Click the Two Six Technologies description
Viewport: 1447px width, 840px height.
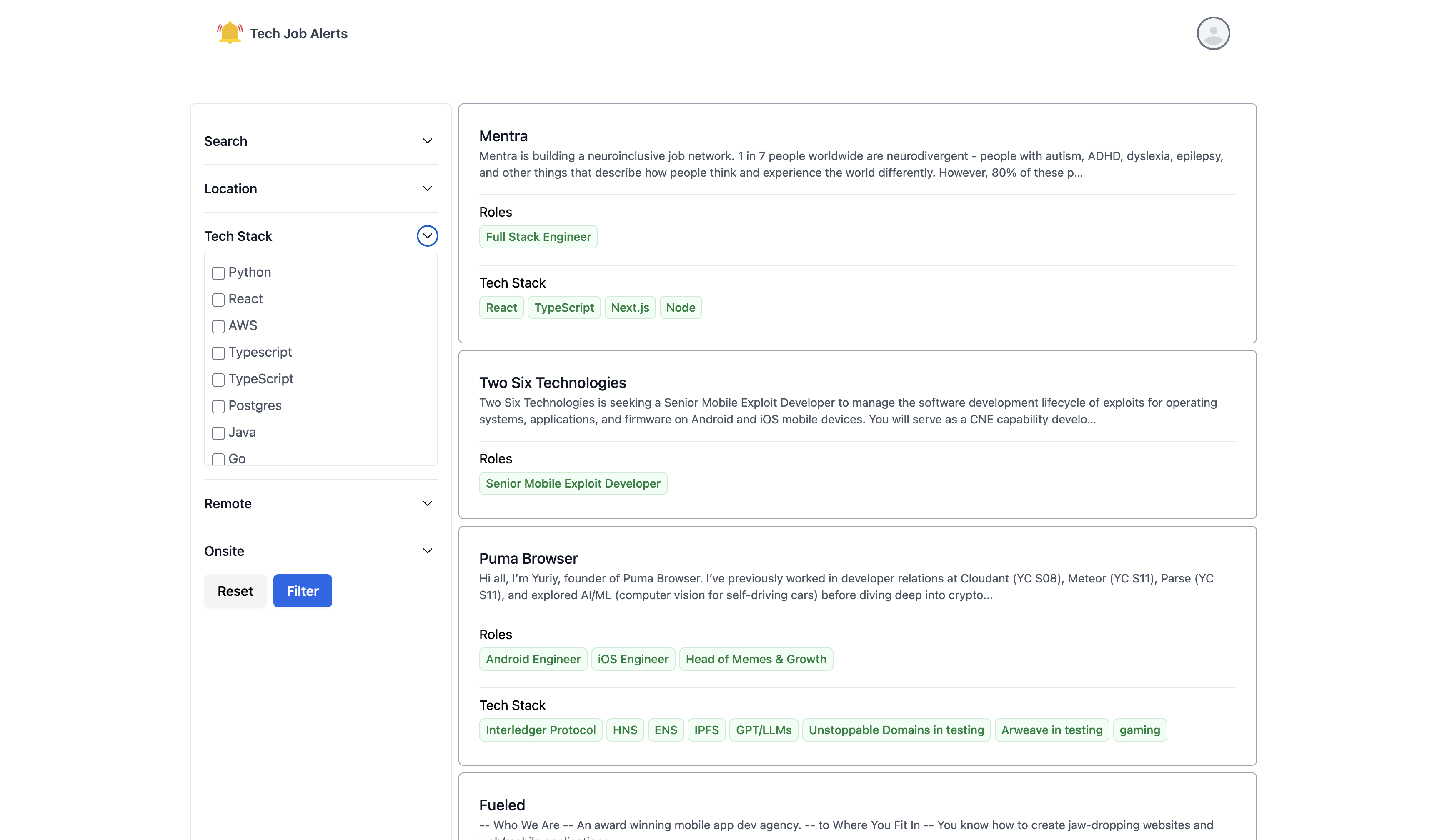coord(848,411)
